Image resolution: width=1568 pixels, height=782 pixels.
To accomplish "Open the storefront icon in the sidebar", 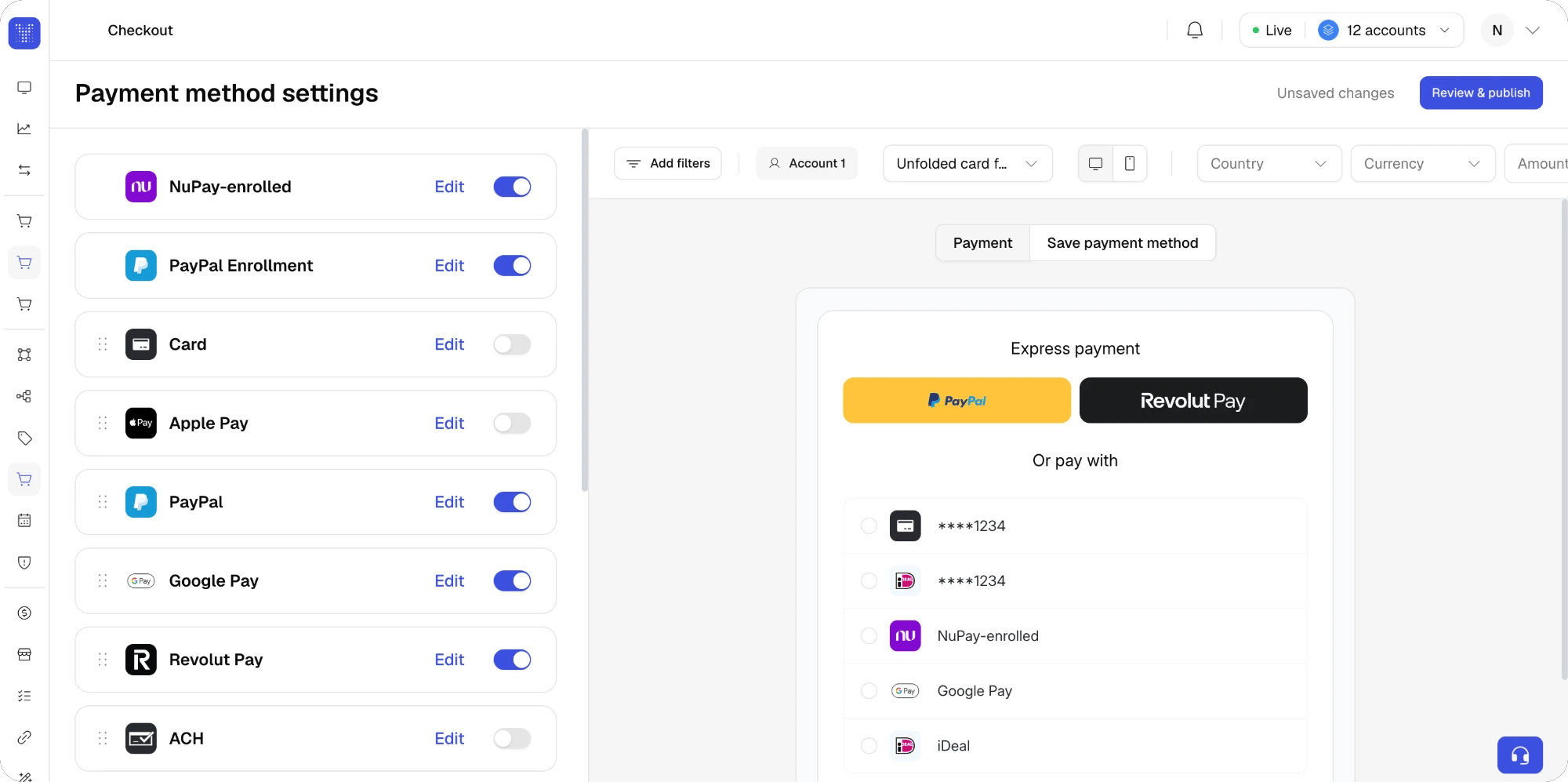I will pyautogui.click(x=24, y=655).
